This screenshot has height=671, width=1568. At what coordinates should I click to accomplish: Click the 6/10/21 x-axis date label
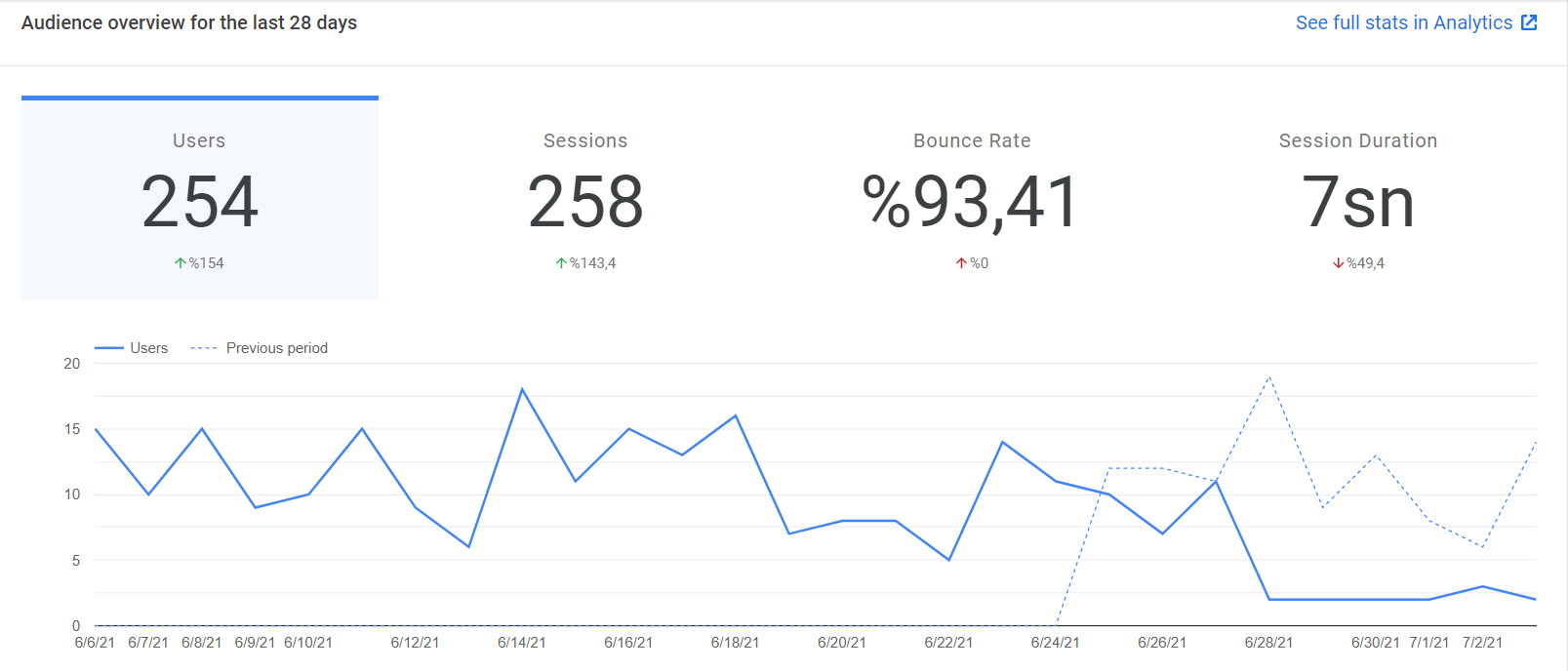click(308, 643)
